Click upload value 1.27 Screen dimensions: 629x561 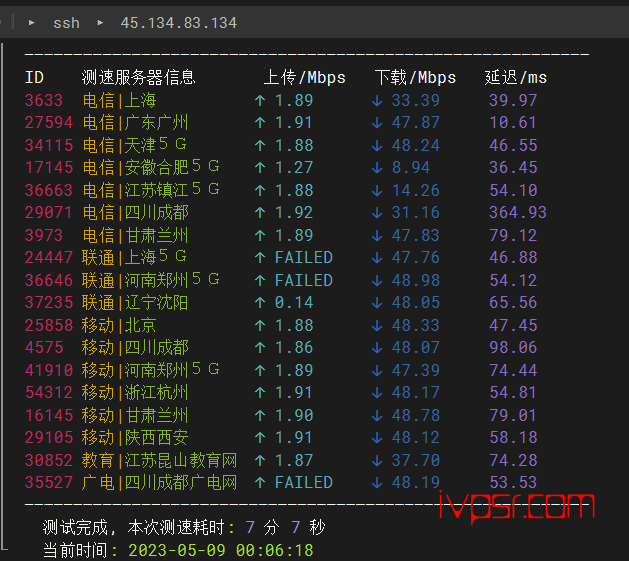point(294,167)
